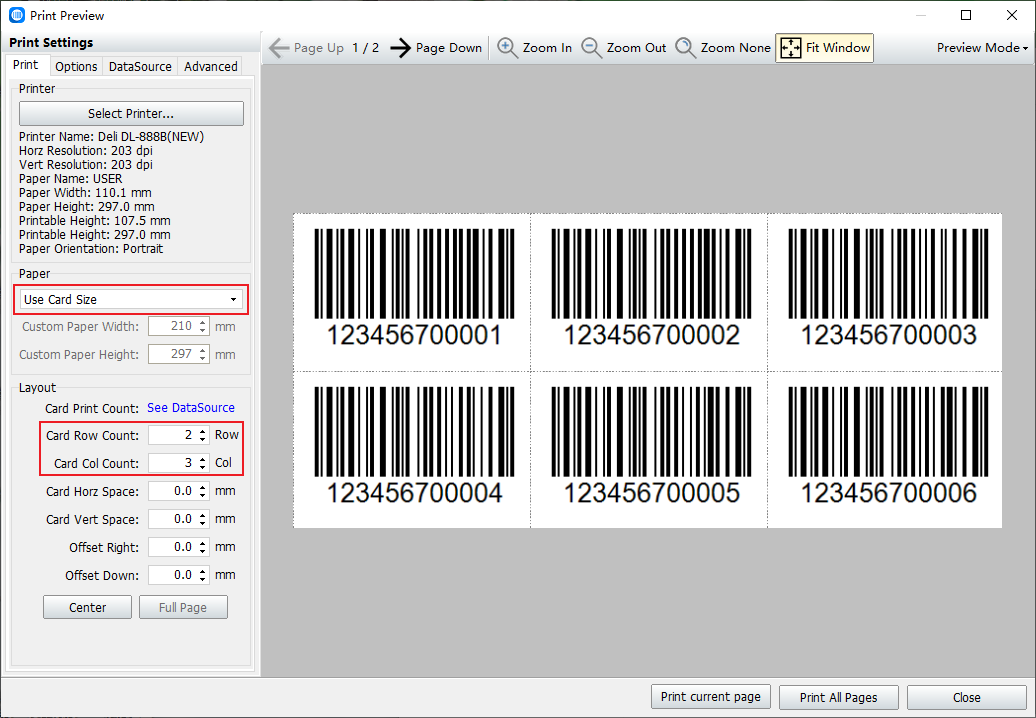1036x718 pixels.
Task: Switch to the Print tab
Action: (26, 65)
